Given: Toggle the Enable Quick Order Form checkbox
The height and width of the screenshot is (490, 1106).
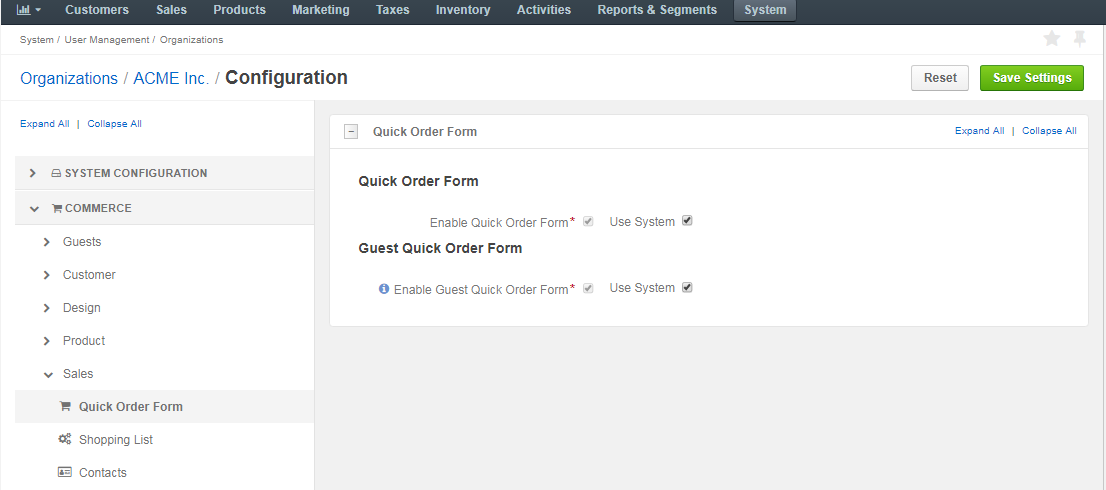Looking at the screenshot, I should [x=588, y=221].
